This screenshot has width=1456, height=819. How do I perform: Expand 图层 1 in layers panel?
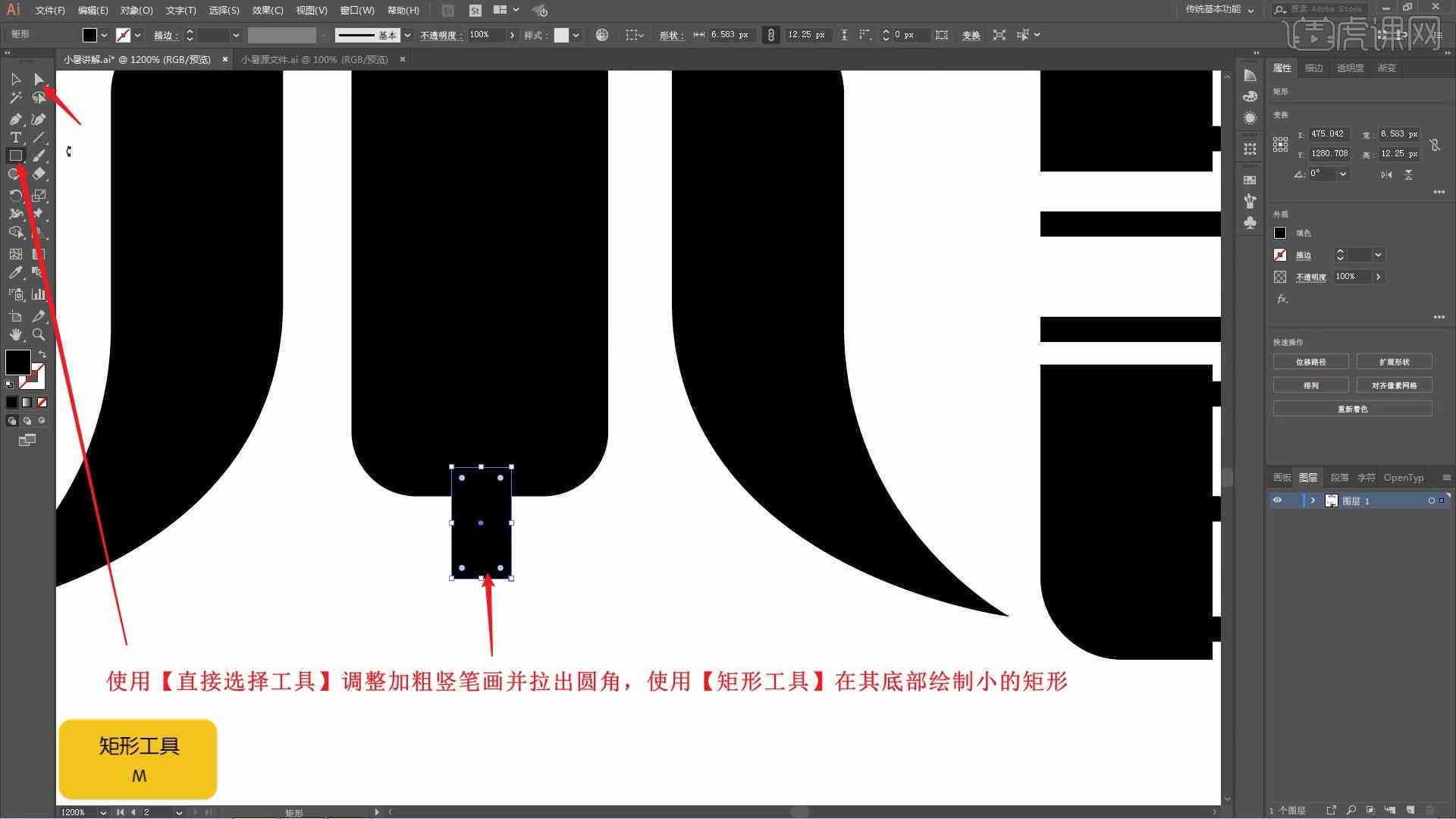pyautogui.click(x=1313, y=500)
